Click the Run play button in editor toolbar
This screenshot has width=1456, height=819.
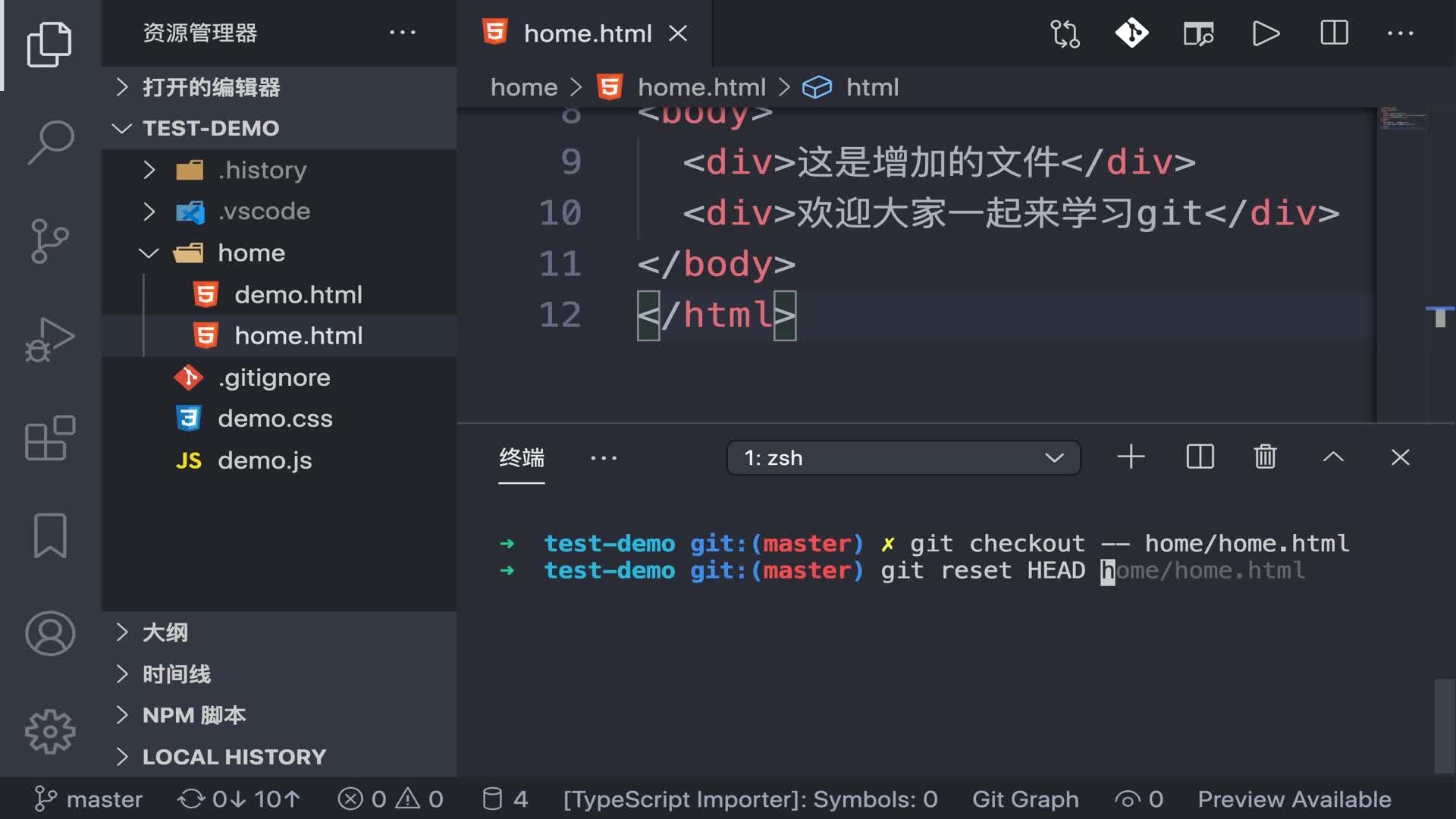click(1266, 33)
